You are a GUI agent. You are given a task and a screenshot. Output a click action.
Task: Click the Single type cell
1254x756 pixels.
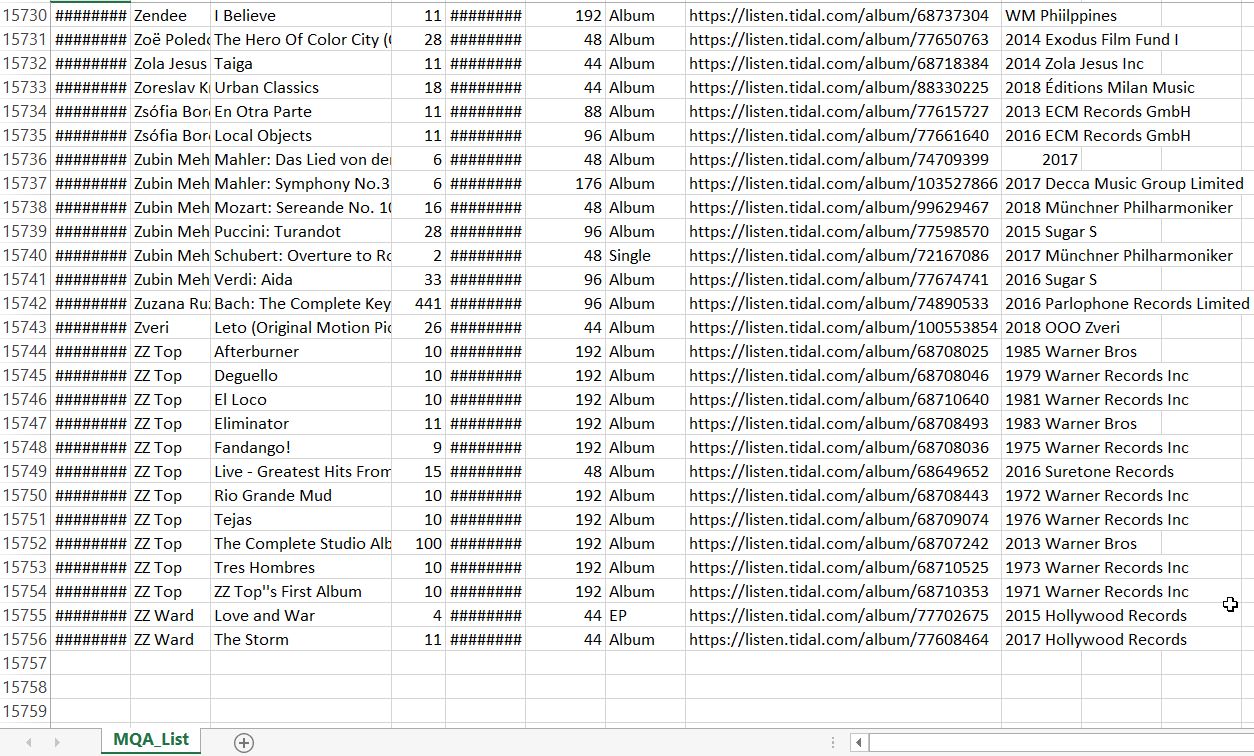click(x=646, y=256)
